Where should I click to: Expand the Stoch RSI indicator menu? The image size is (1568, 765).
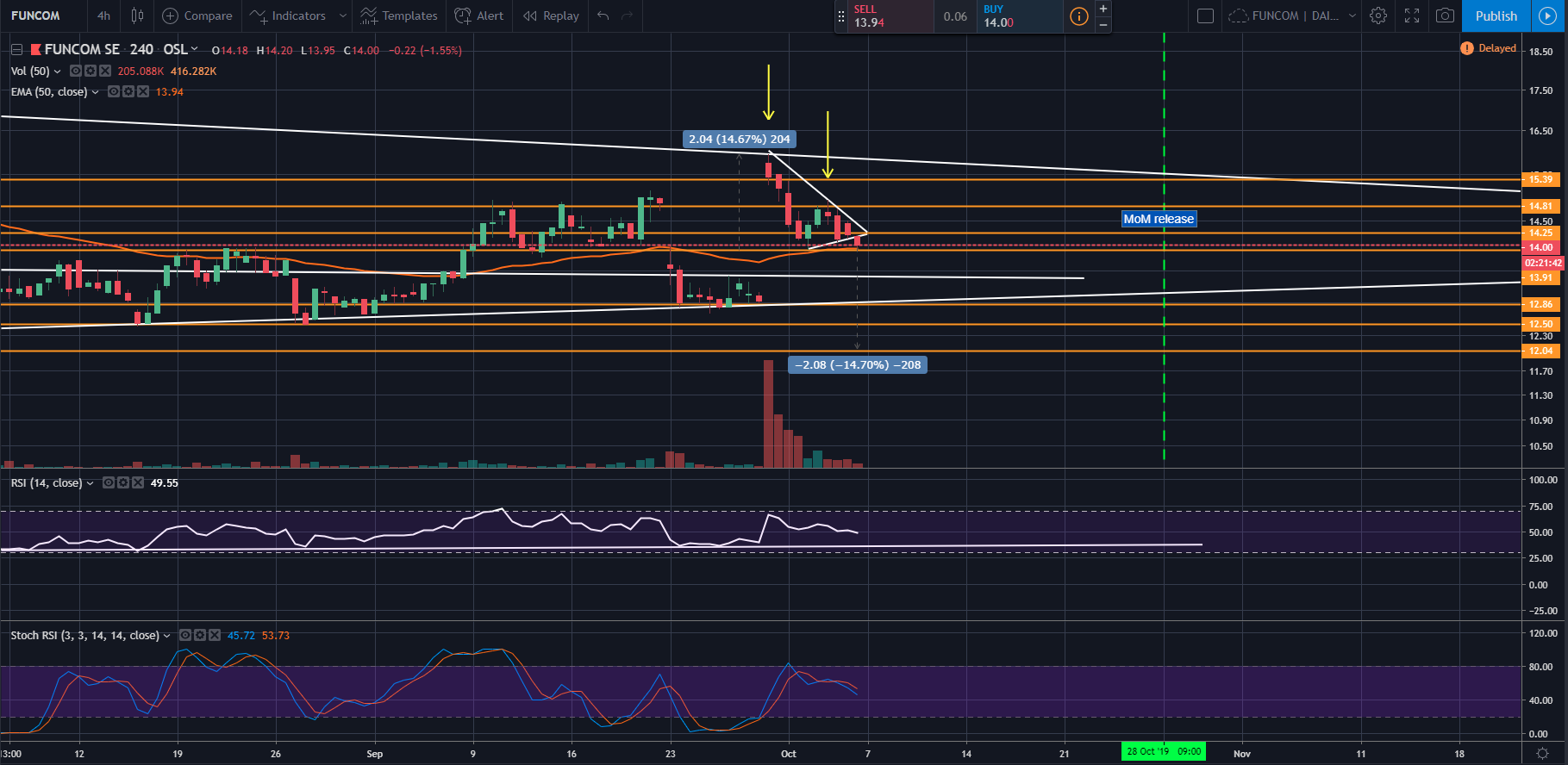166,636
